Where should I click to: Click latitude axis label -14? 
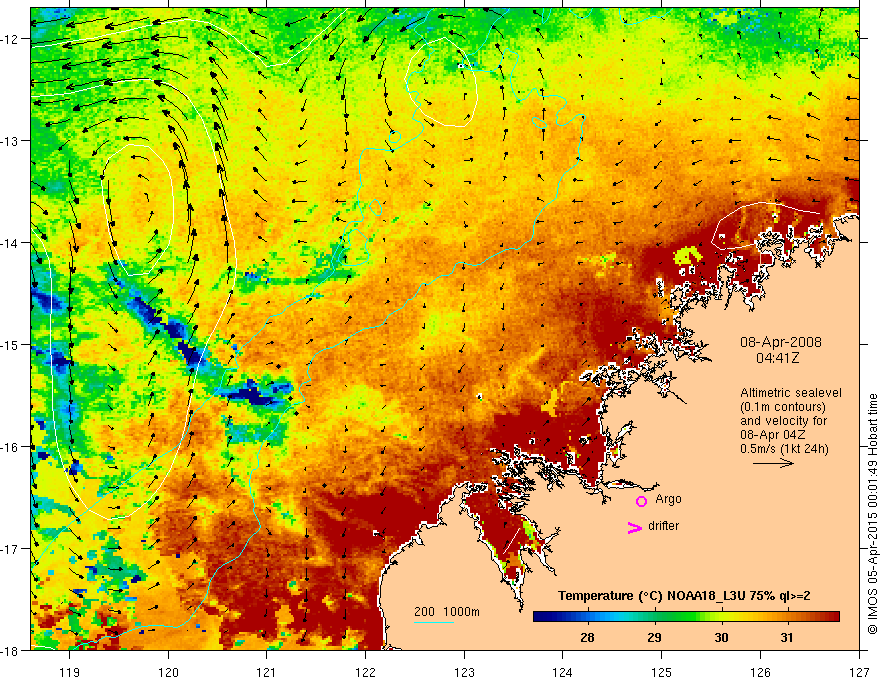click(9, 243)
